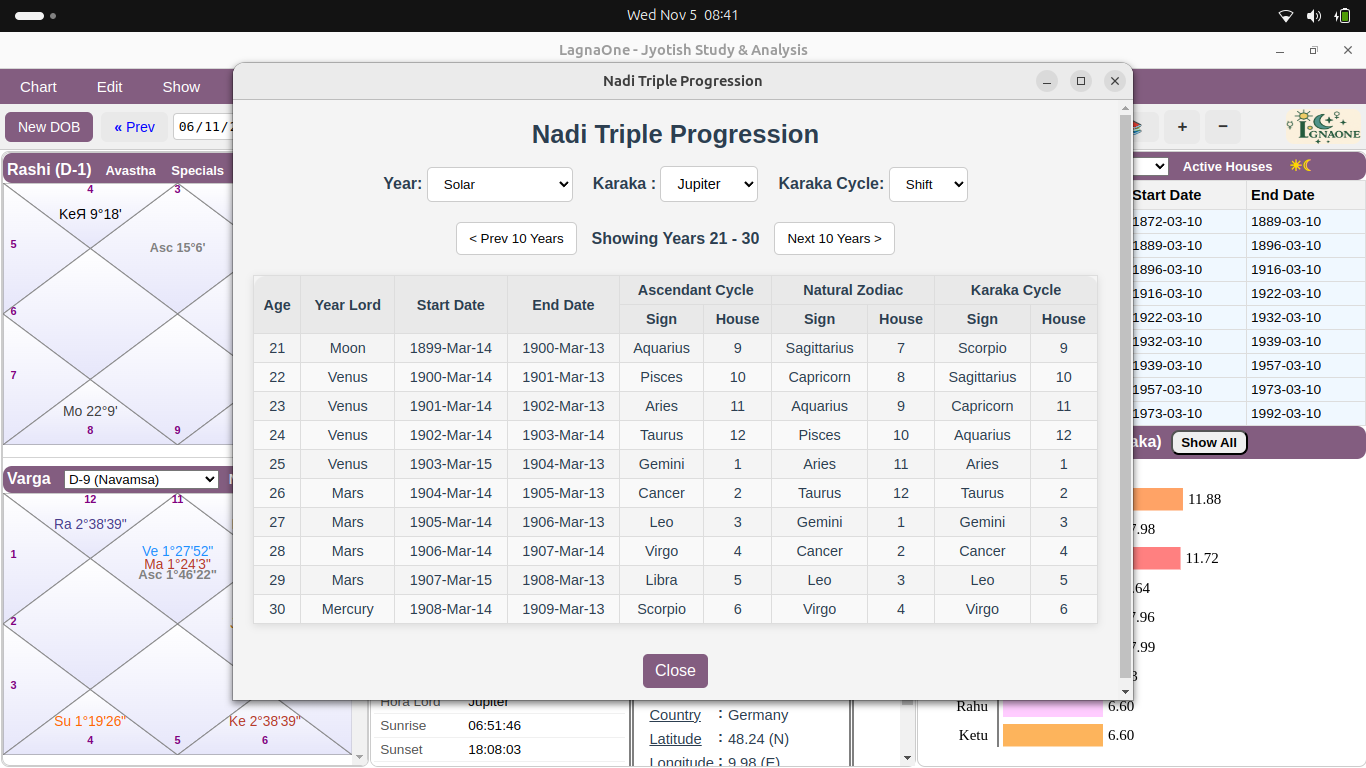This screenshot has height=768, width=1366.
Task: Go to Next 10 Years
Action: (x=834, y=238)
